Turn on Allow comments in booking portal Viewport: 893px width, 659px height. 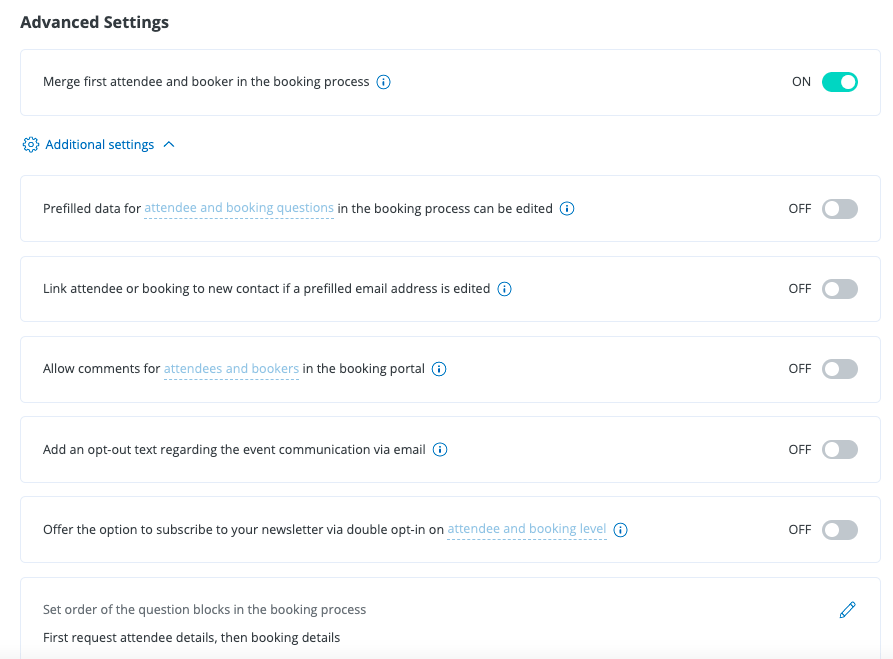click(x=839, y=369)
